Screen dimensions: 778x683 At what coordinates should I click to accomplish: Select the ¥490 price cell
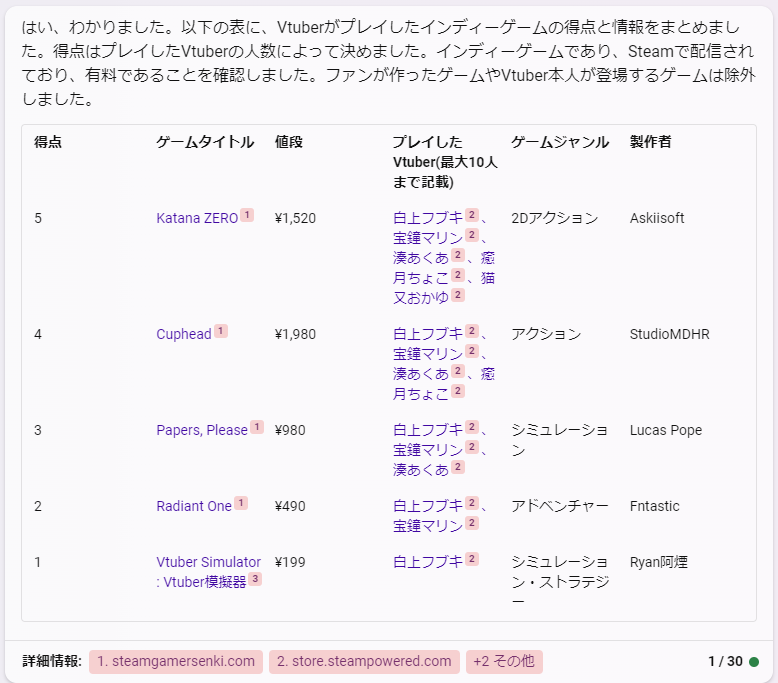[290, 506]
